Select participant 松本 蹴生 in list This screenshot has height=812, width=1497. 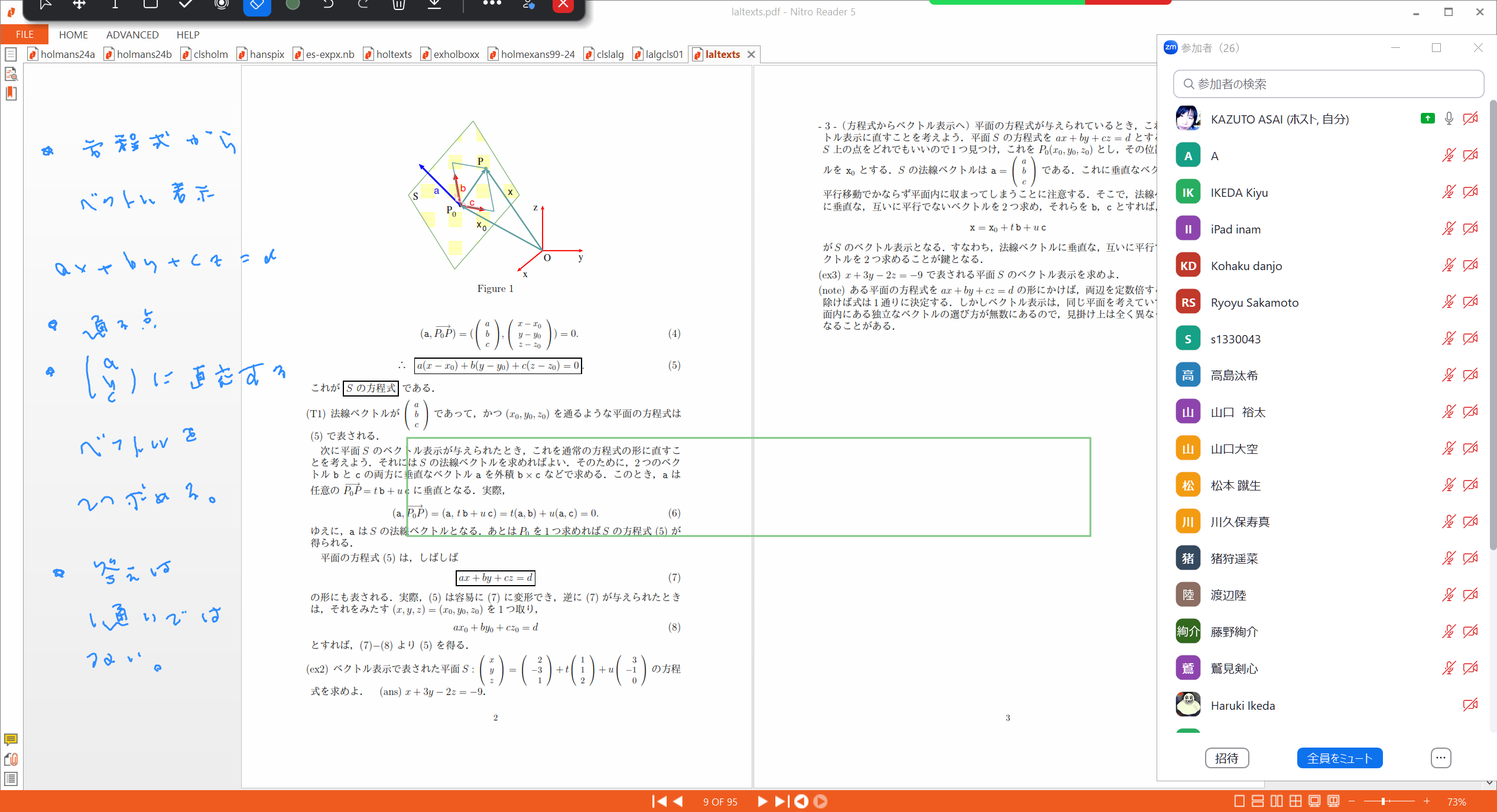(1328, 485)
